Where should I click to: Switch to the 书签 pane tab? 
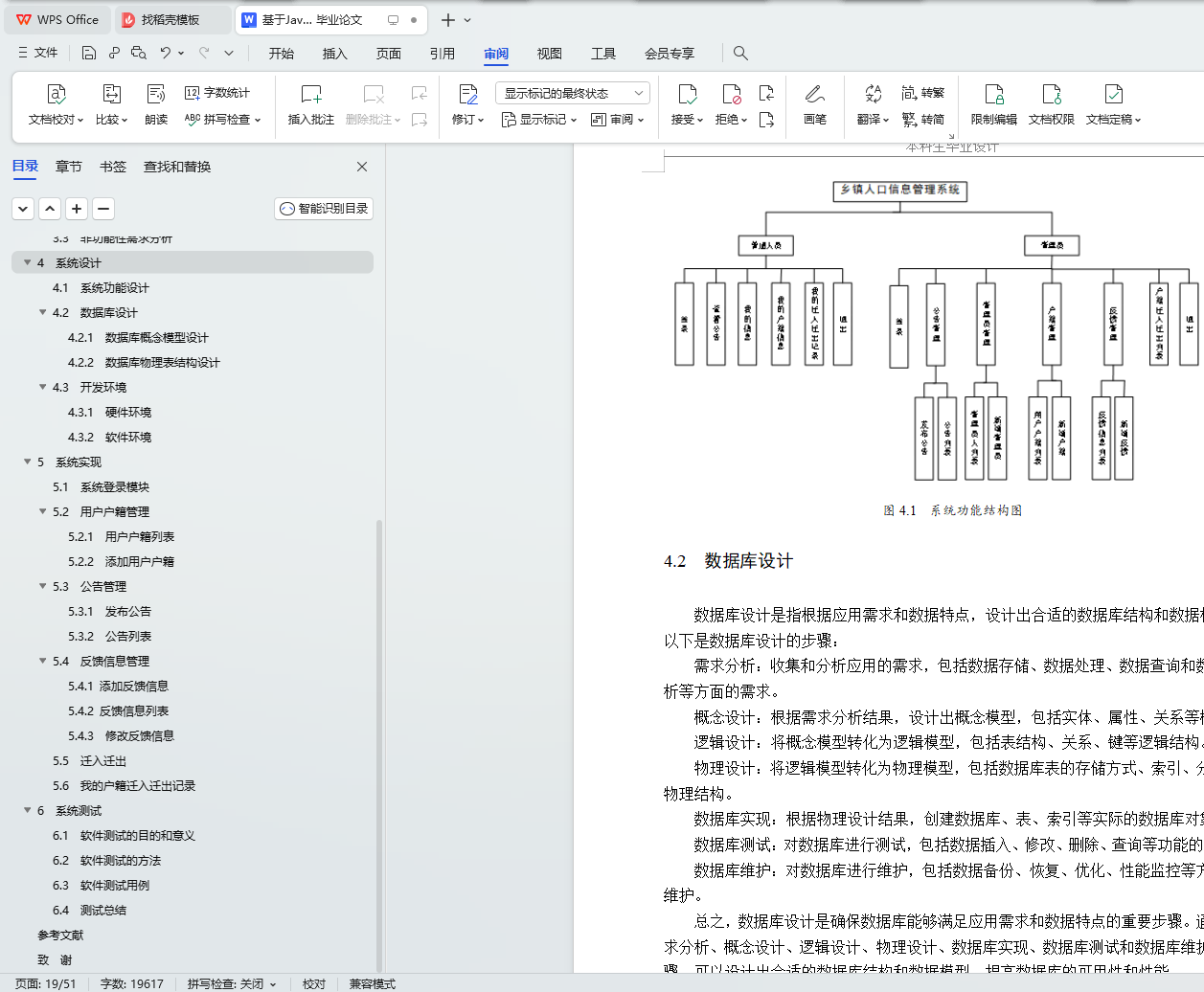pos(113,167)
